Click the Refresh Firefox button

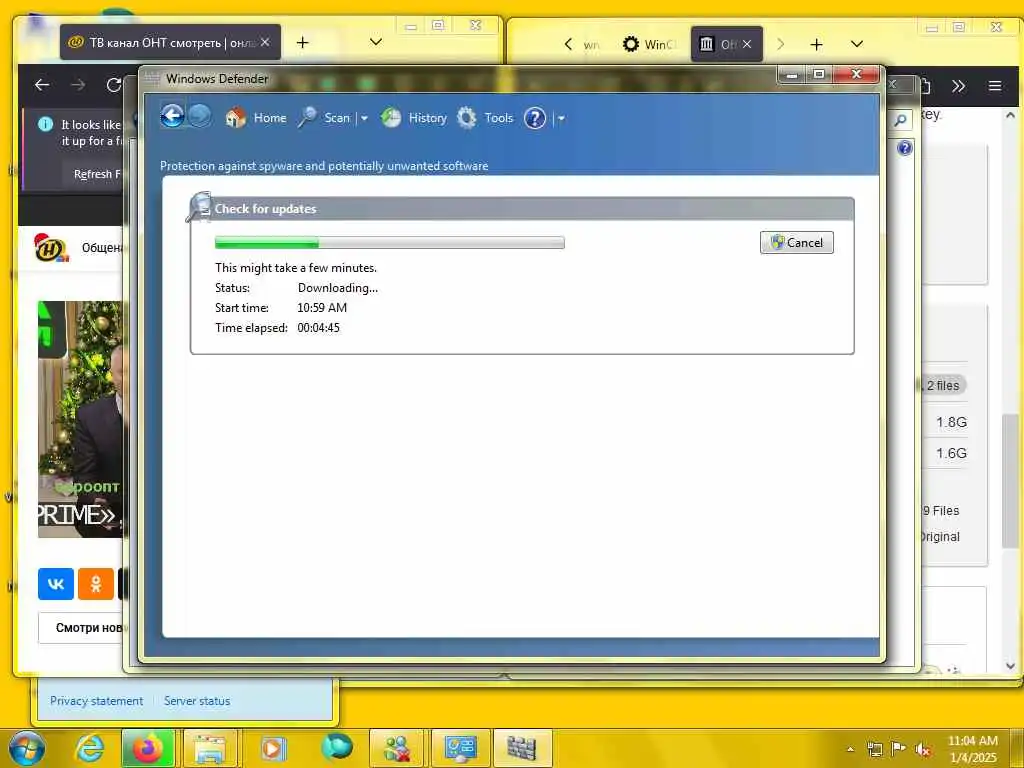[97, 174]
